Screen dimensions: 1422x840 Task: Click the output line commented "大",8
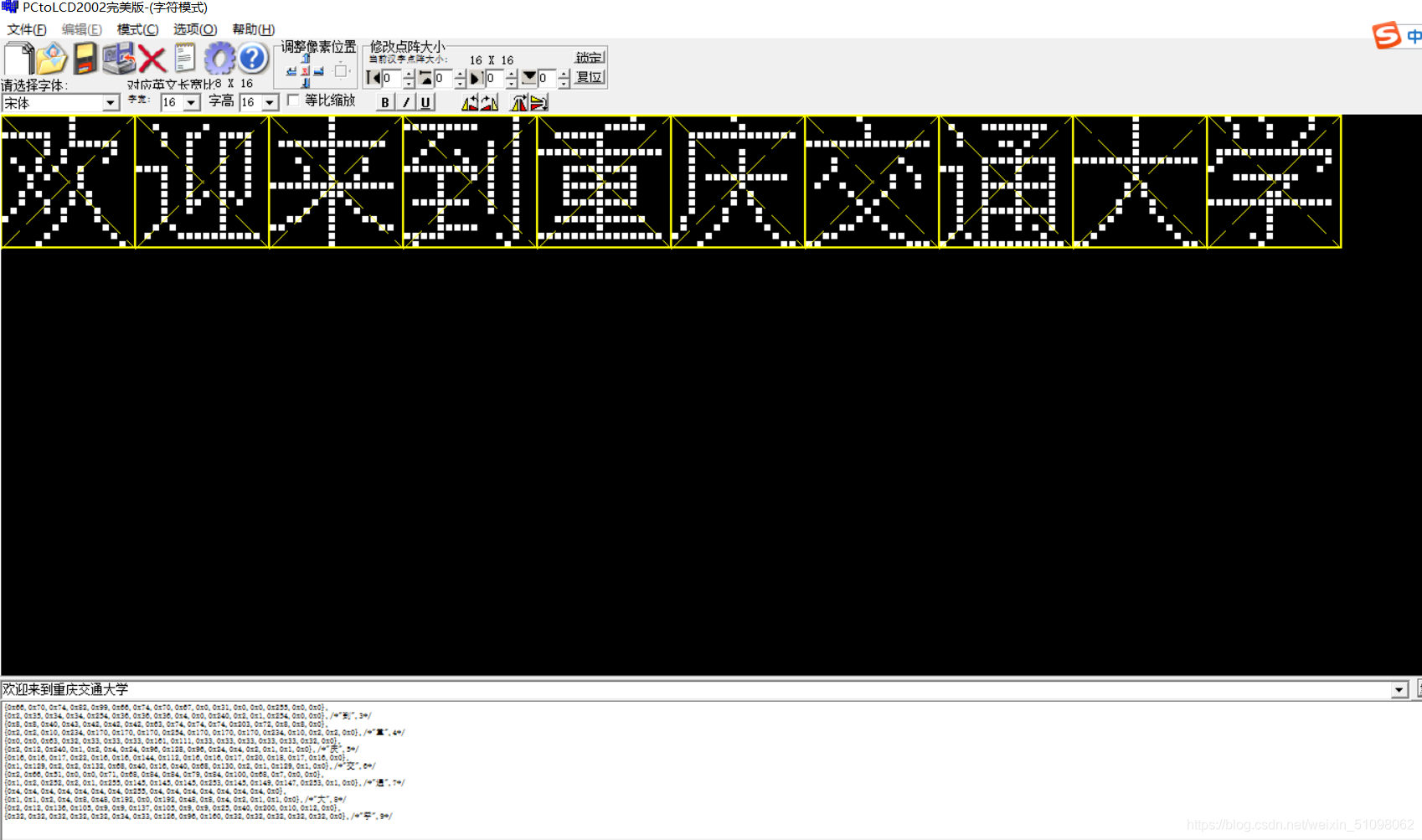click(x=174, y=800)
